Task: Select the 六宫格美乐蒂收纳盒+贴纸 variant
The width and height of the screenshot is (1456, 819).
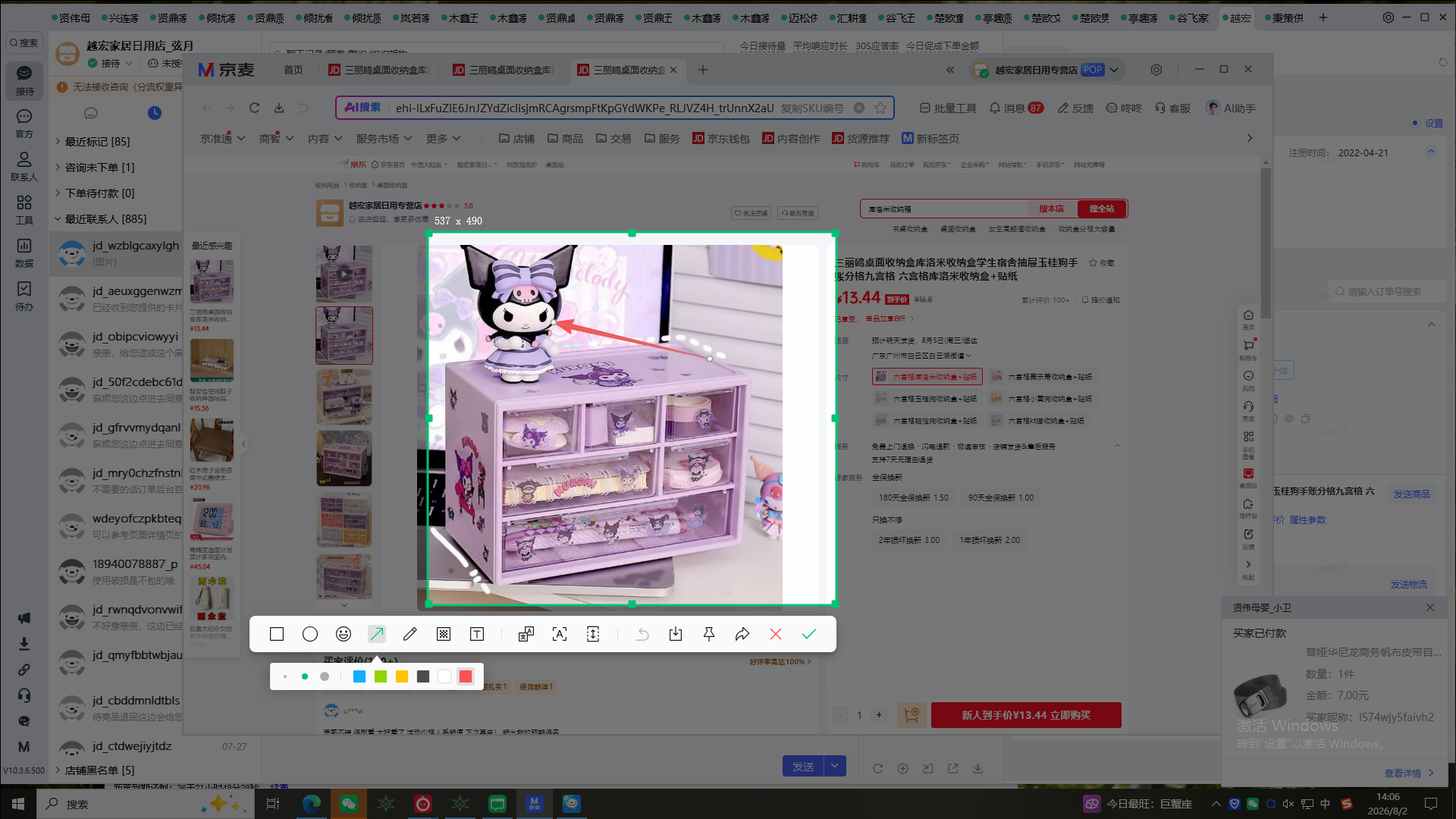Action: (x=1043, y=377)
